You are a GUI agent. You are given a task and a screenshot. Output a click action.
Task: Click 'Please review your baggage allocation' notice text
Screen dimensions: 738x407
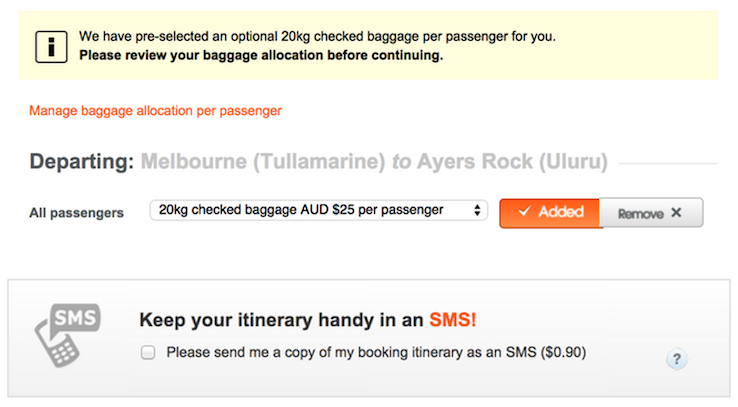(x=260, y=56)
